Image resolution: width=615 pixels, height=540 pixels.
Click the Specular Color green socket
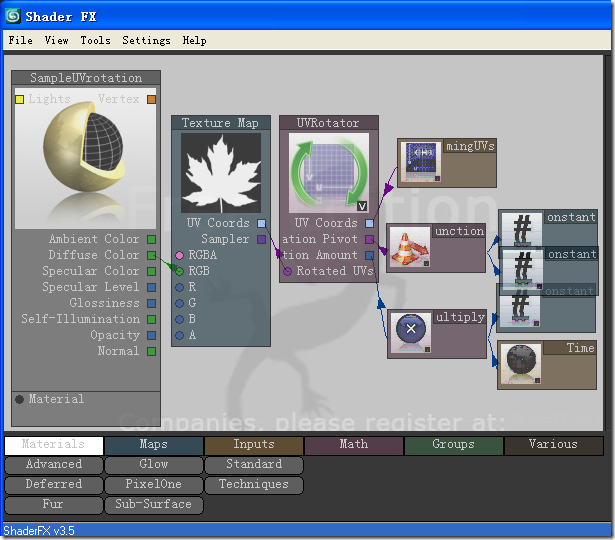point(151,271)
